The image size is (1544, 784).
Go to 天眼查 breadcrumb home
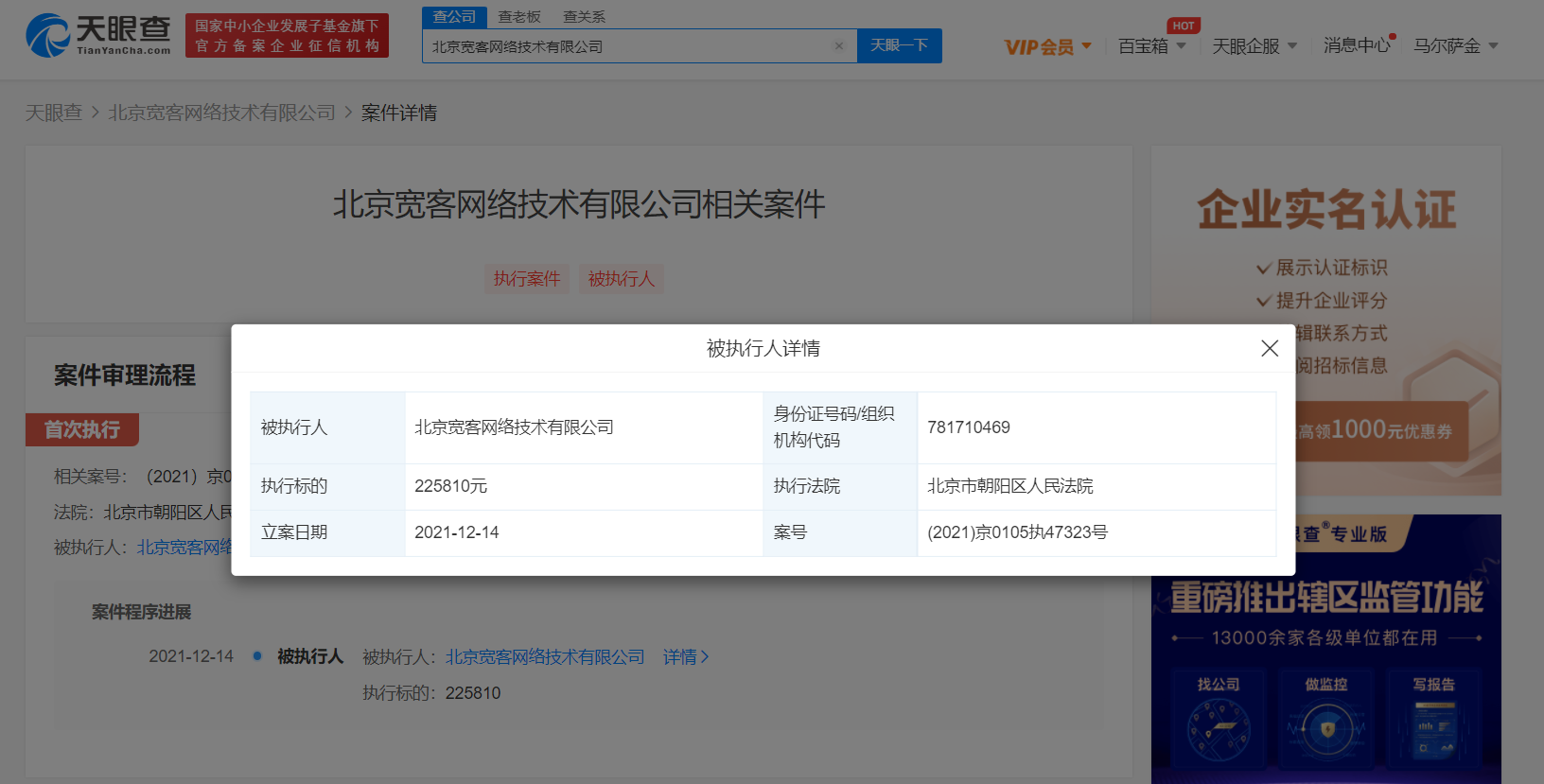click(54, 113)
